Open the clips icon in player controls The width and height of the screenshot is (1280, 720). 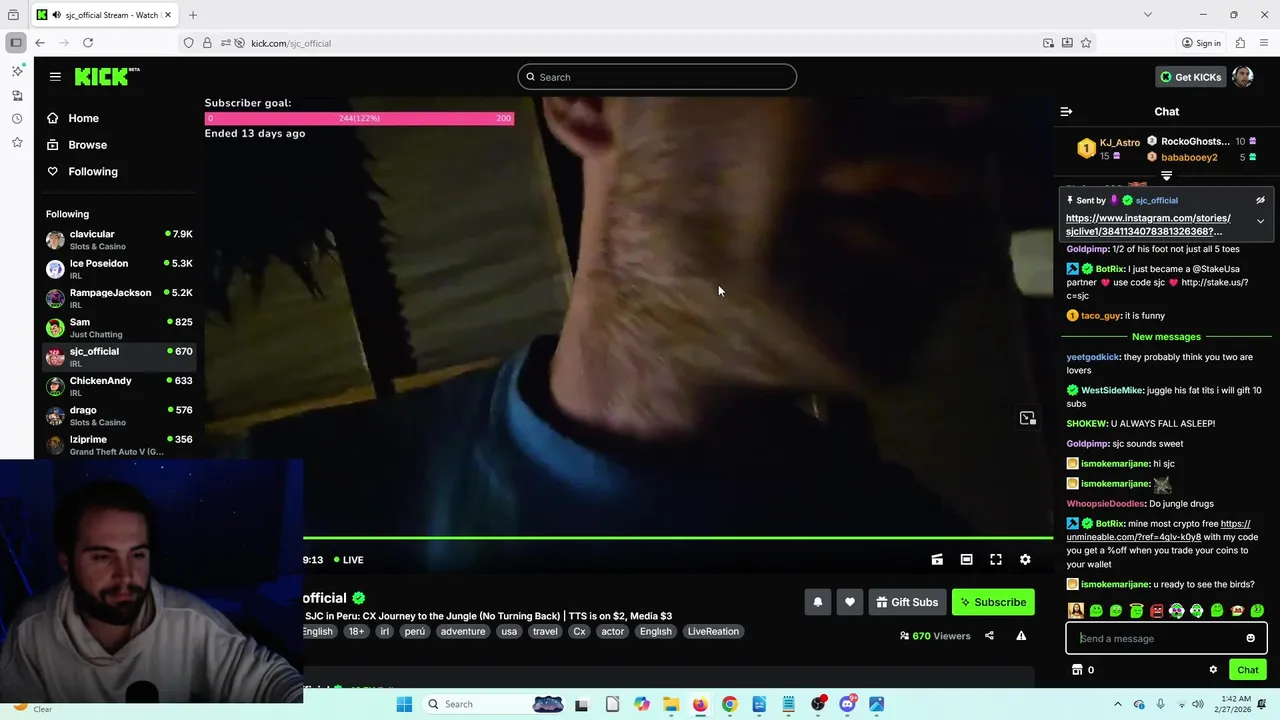937,560
